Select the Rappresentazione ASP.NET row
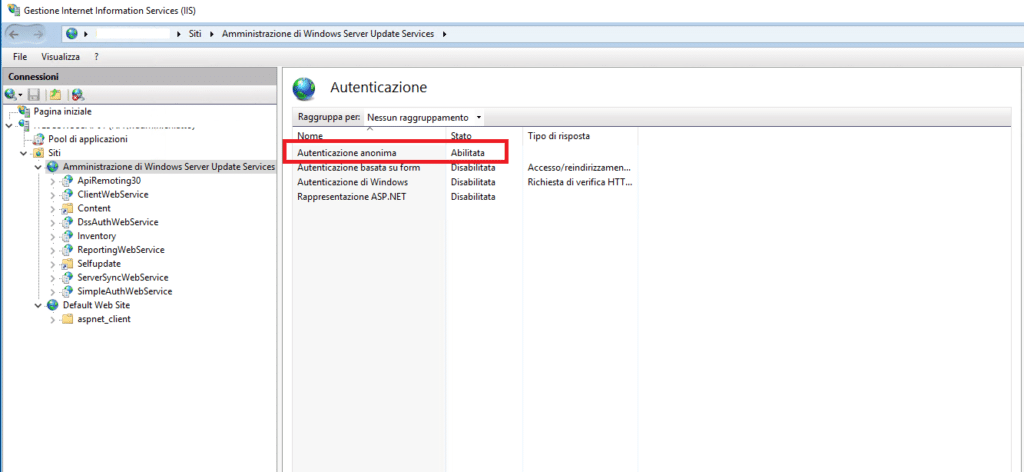1024x472 pixels. [x=464, y=197]
